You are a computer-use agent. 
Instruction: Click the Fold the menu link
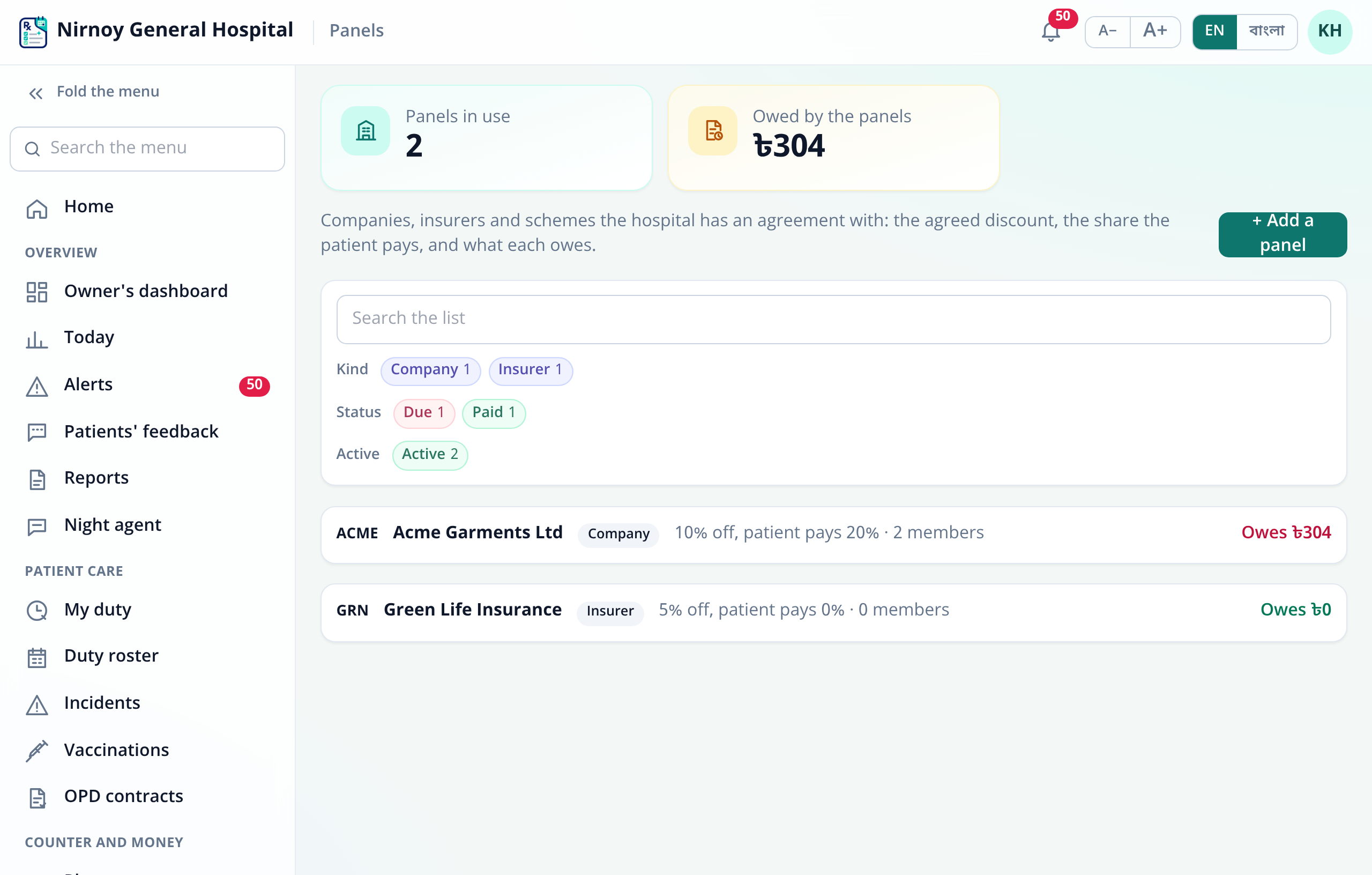click(x=108, y=92)
